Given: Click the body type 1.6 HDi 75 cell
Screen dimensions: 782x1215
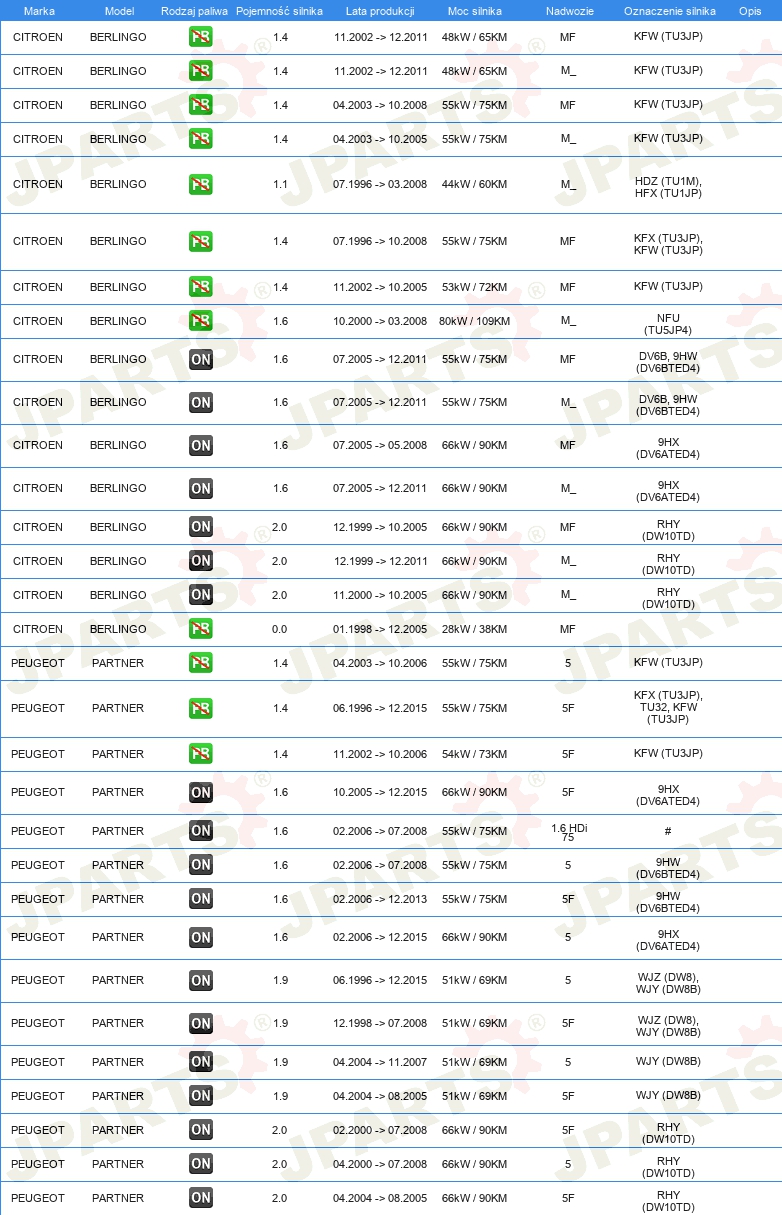Looking at the screenshot, I should click(568, 833).
